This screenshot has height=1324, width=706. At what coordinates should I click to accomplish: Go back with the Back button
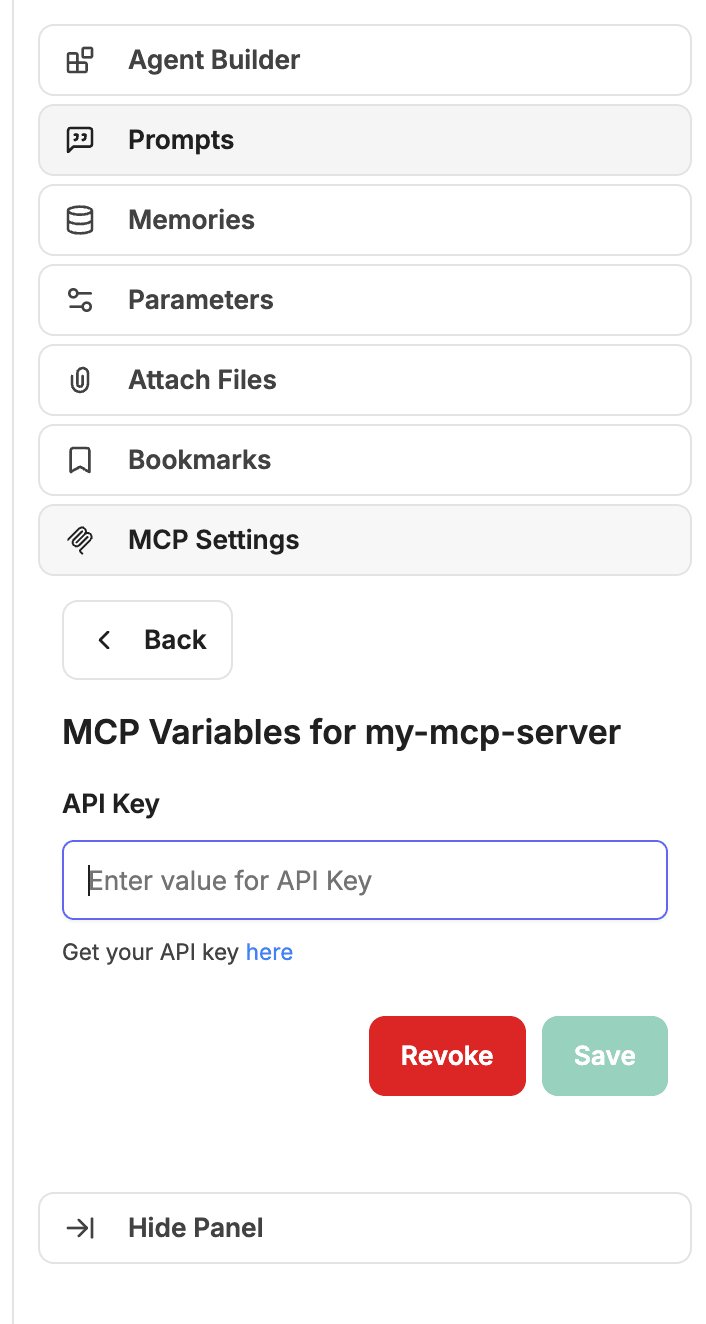pos(148,640)
